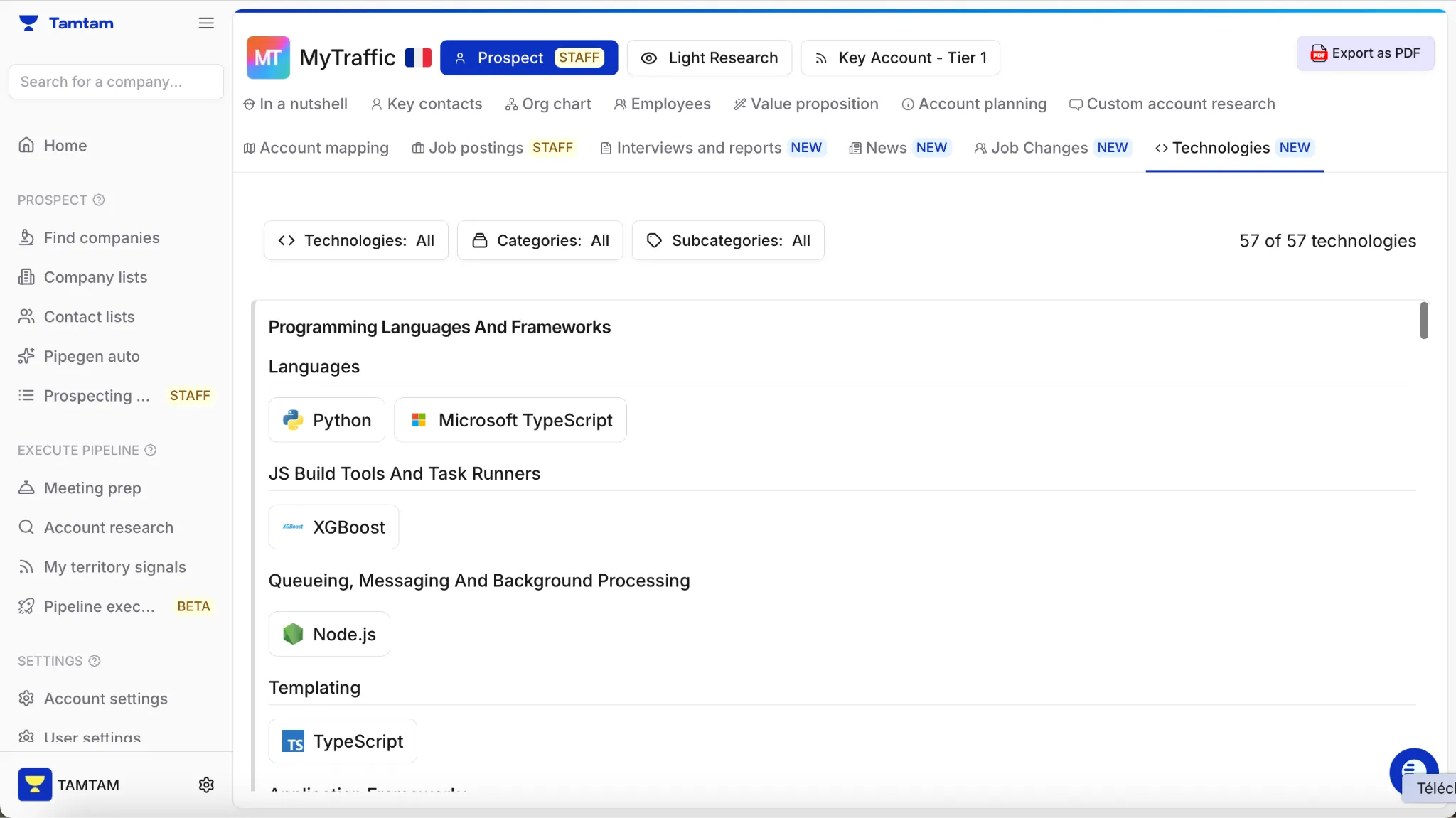This screenshot has width=1456, height=818.
Task: Click the Search for a company field
Action: click(116, 82)
